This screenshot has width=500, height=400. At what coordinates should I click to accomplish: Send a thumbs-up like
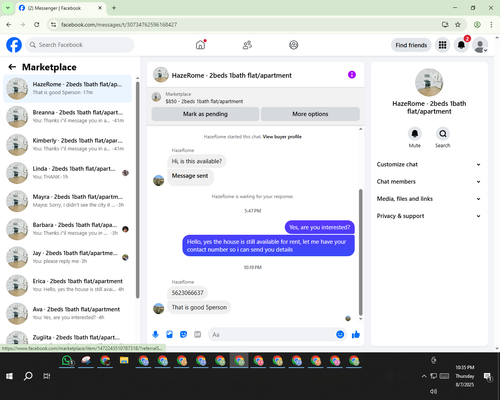[356, 334]
